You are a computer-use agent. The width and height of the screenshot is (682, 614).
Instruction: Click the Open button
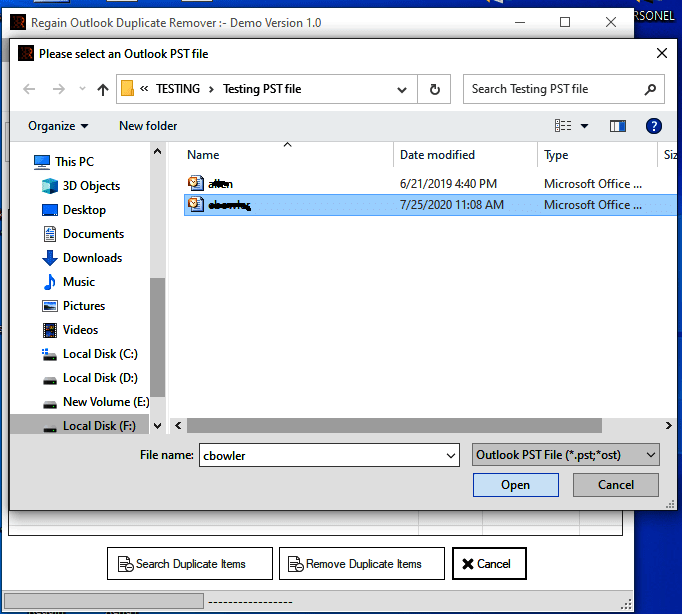tap(515, 485)
